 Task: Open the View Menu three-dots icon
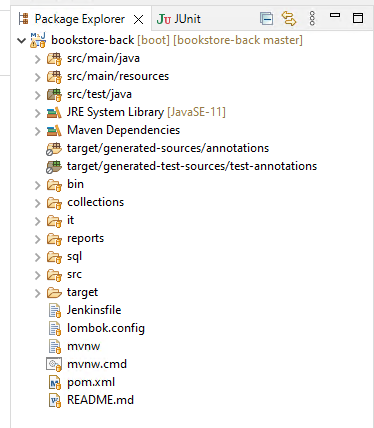312,18
